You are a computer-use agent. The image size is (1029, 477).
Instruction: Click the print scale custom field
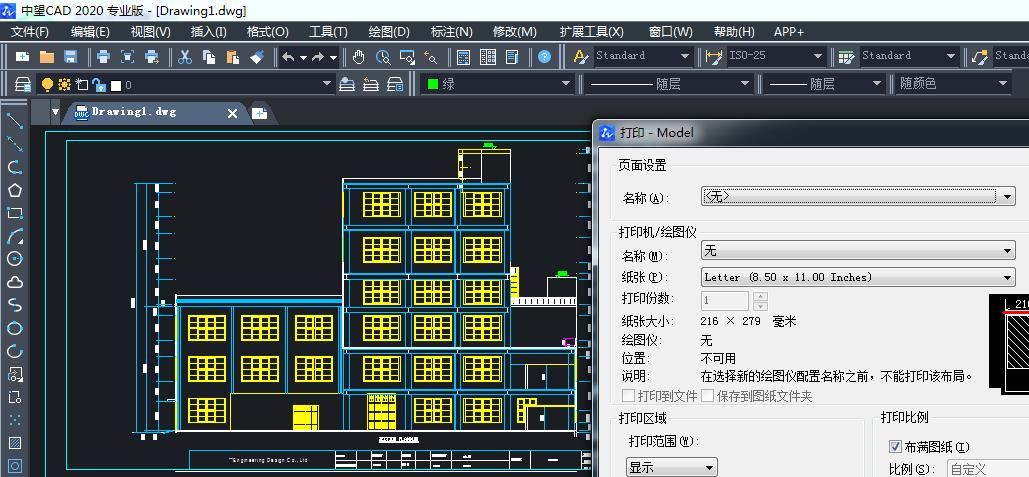click(x=987, y=468)
